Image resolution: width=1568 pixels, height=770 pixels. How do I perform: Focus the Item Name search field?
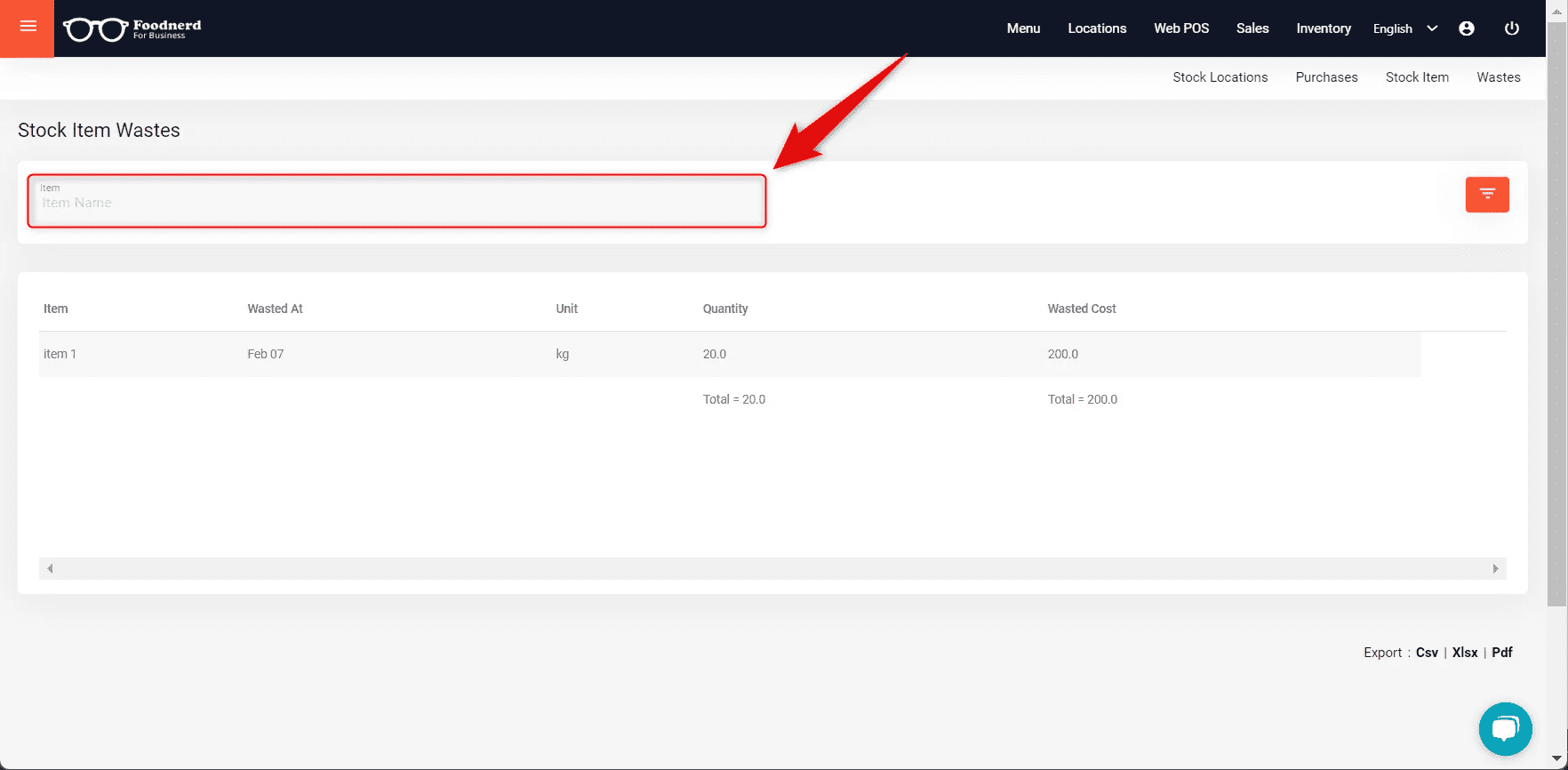(x=396, y=201)
